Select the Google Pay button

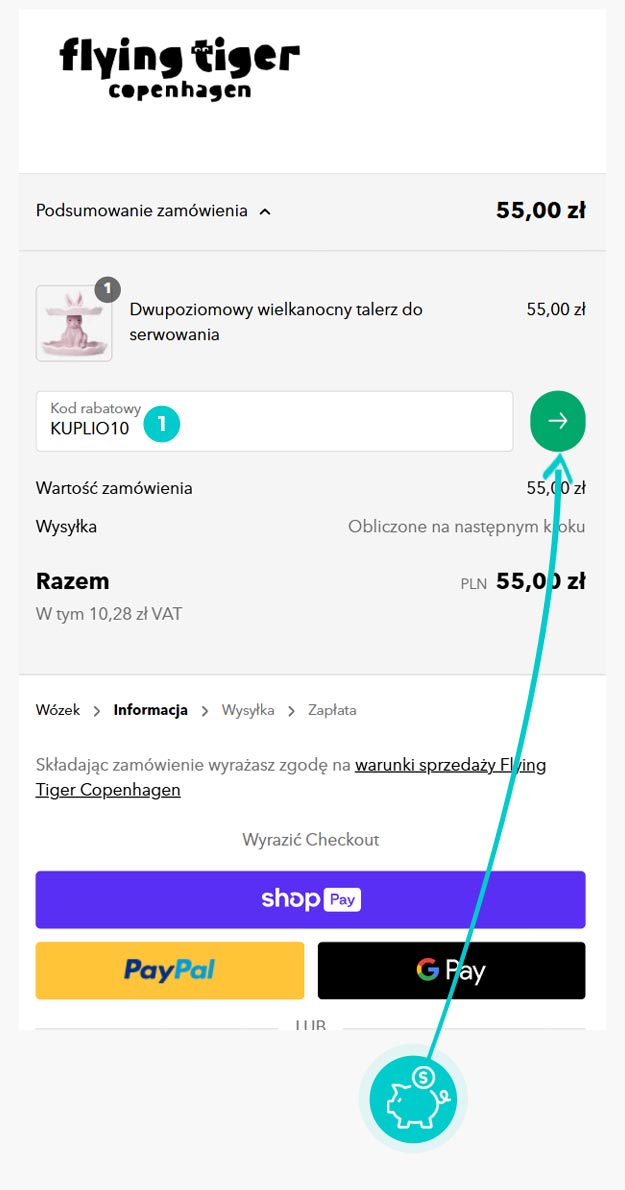451,970
